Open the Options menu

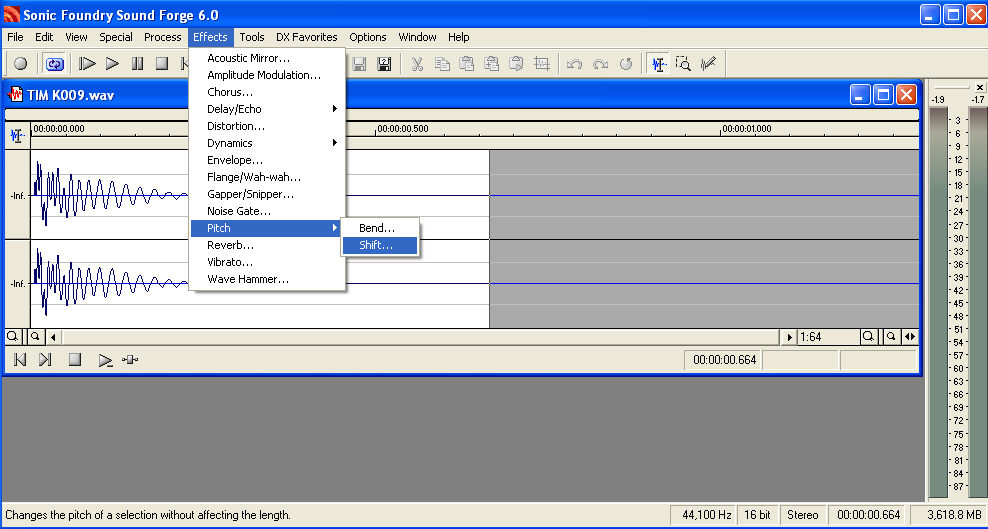coord(368,37)
